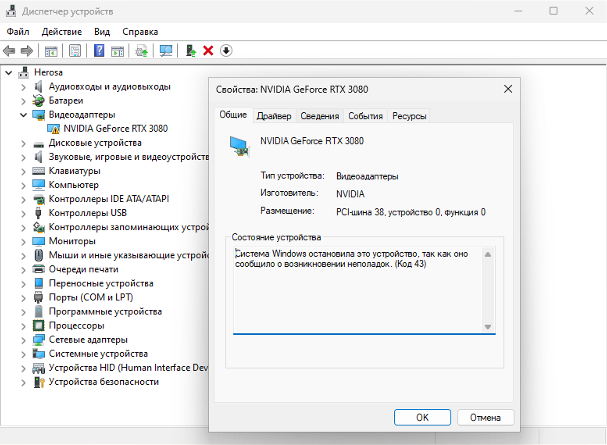Screen dimensions: 607x445
Task: Open the Справка menu
Action: coord(140,32)
